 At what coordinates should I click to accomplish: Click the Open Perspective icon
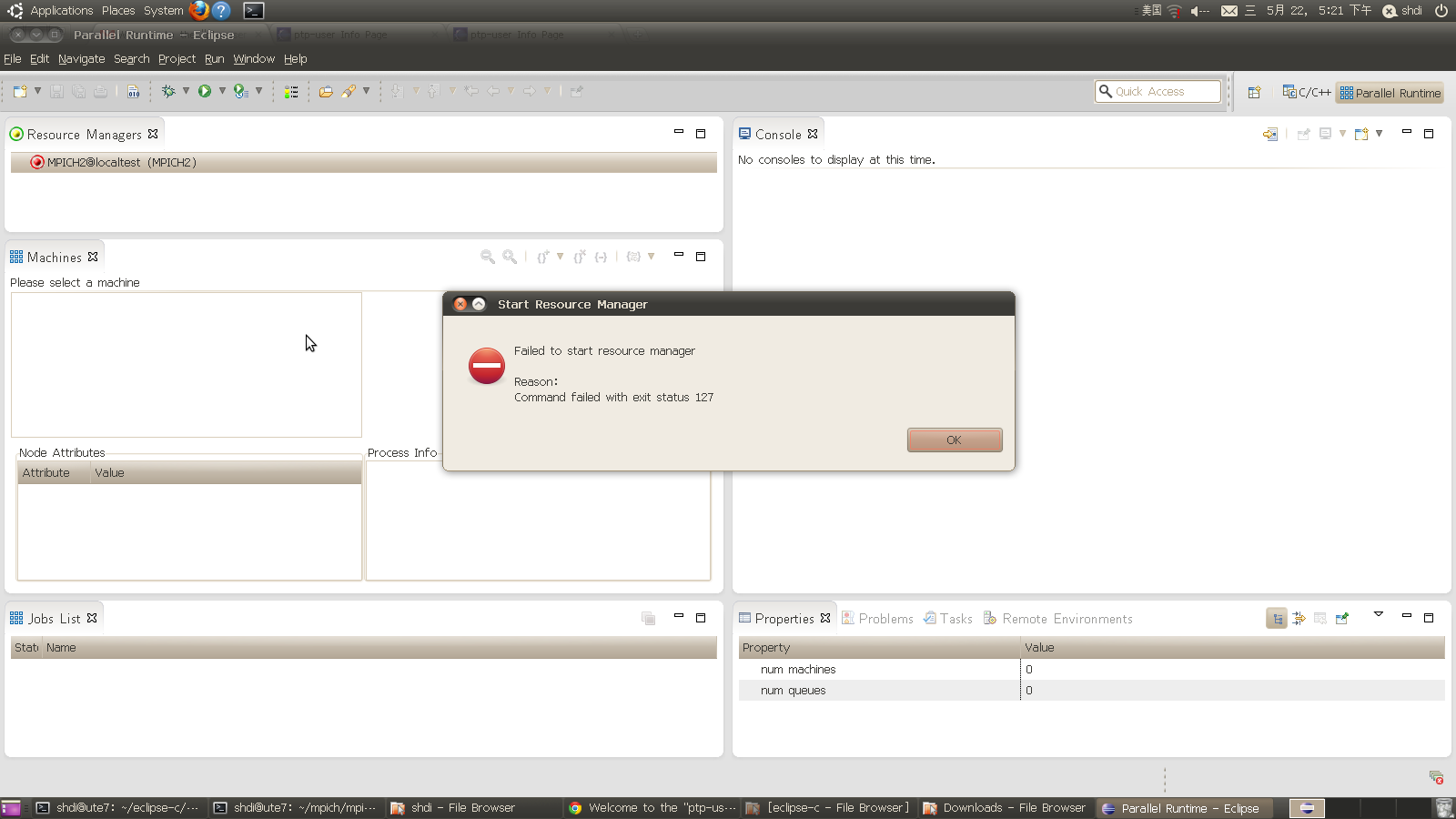[x=1255, y=92]
